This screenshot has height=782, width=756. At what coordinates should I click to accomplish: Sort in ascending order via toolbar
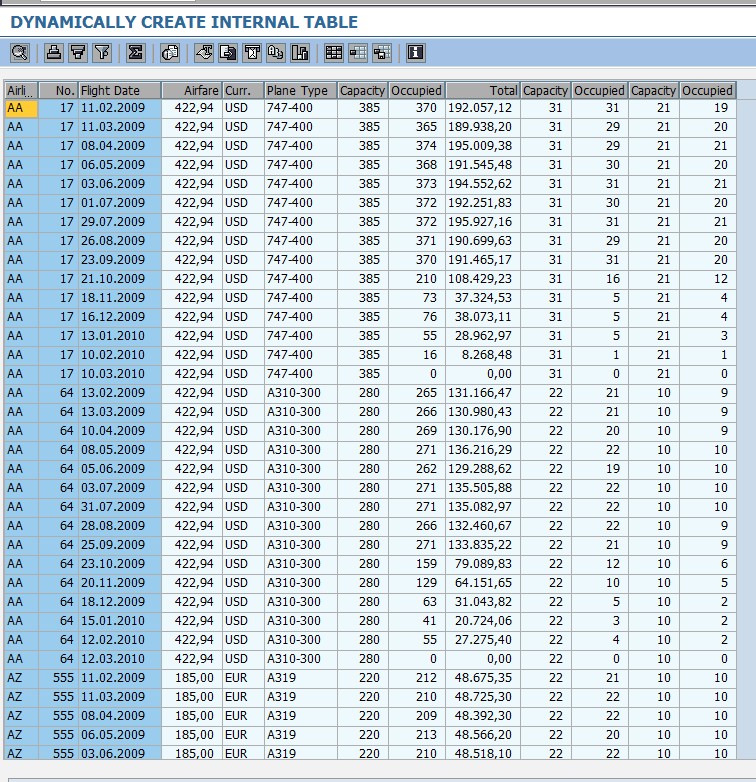pyautogui.click(x=53, y=52)
